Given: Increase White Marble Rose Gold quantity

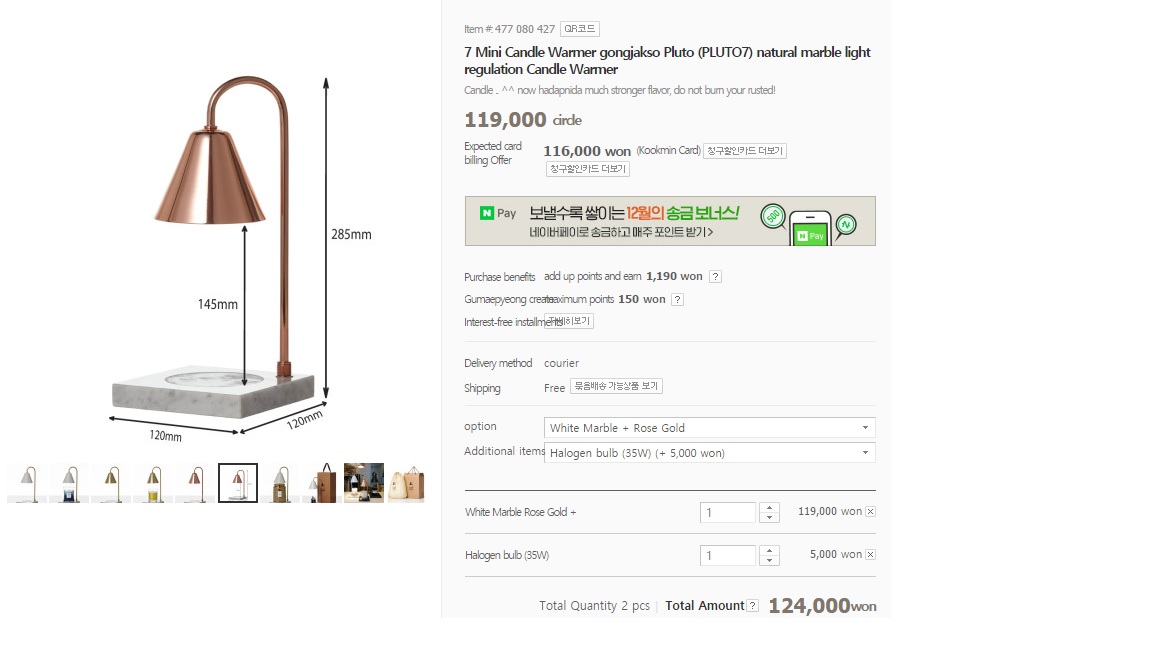Looking at the screenshot, I should pyautogui.click(x=769, y=507).
